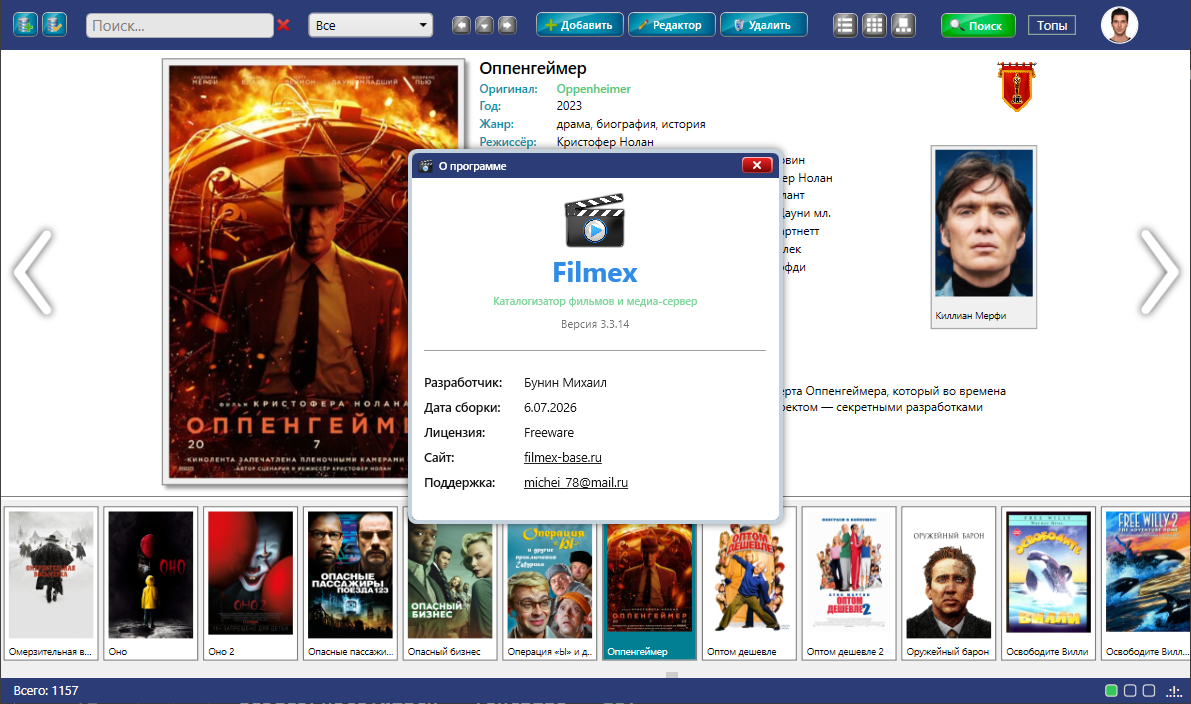Click developer name 'Бунин Михаил'
Image resolution: width=1191 pixels, height=704 pixels.
coord(565,383)
